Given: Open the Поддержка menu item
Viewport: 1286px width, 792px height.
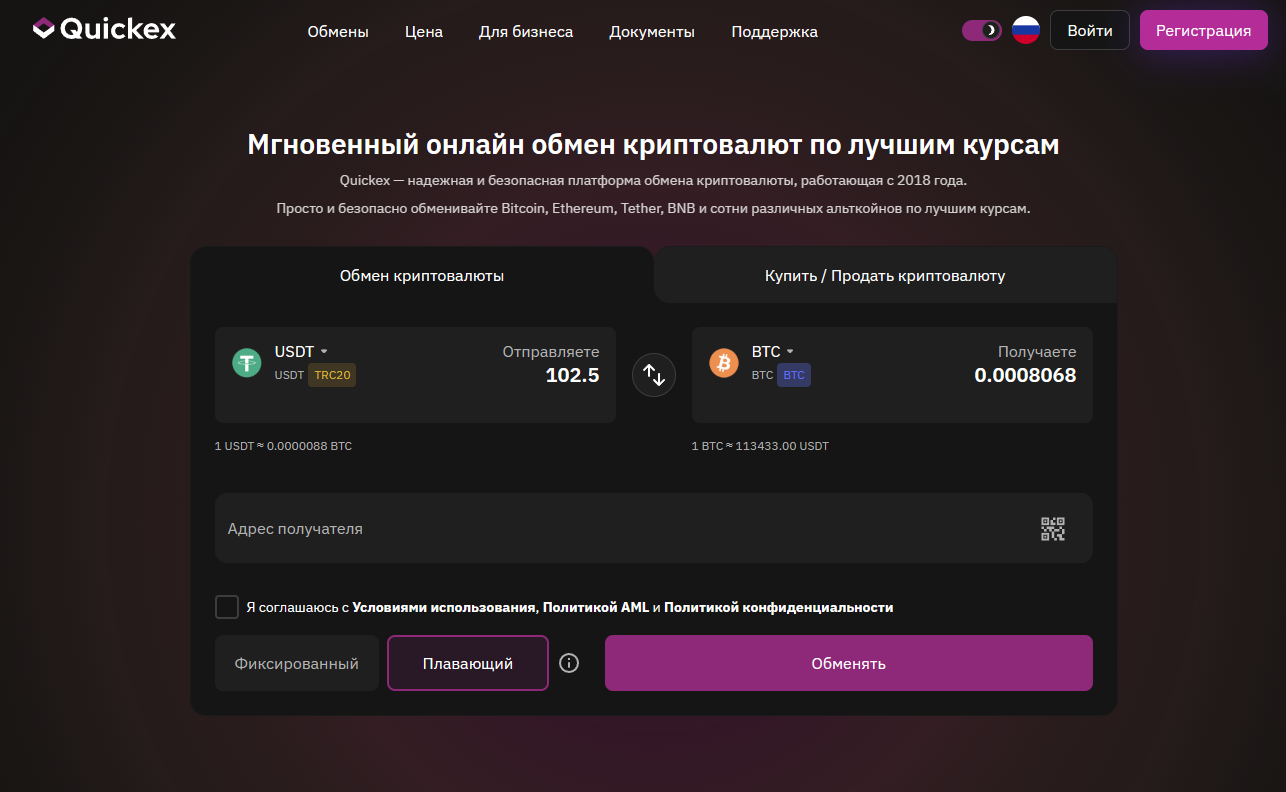Looking at the screenshot, I should [775, 32].
